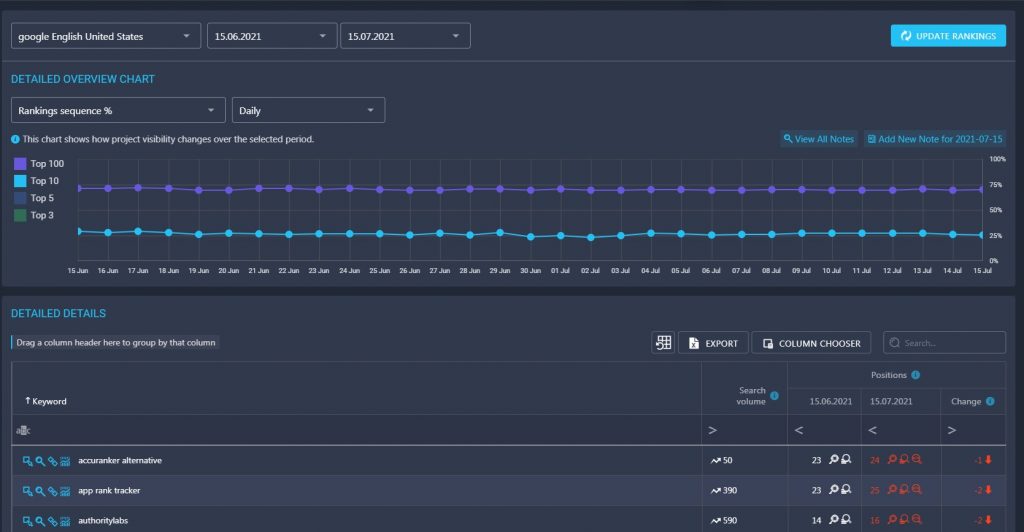
Task: Click the Top 10 data point at 02 Jul
Action: click(590, 238)
